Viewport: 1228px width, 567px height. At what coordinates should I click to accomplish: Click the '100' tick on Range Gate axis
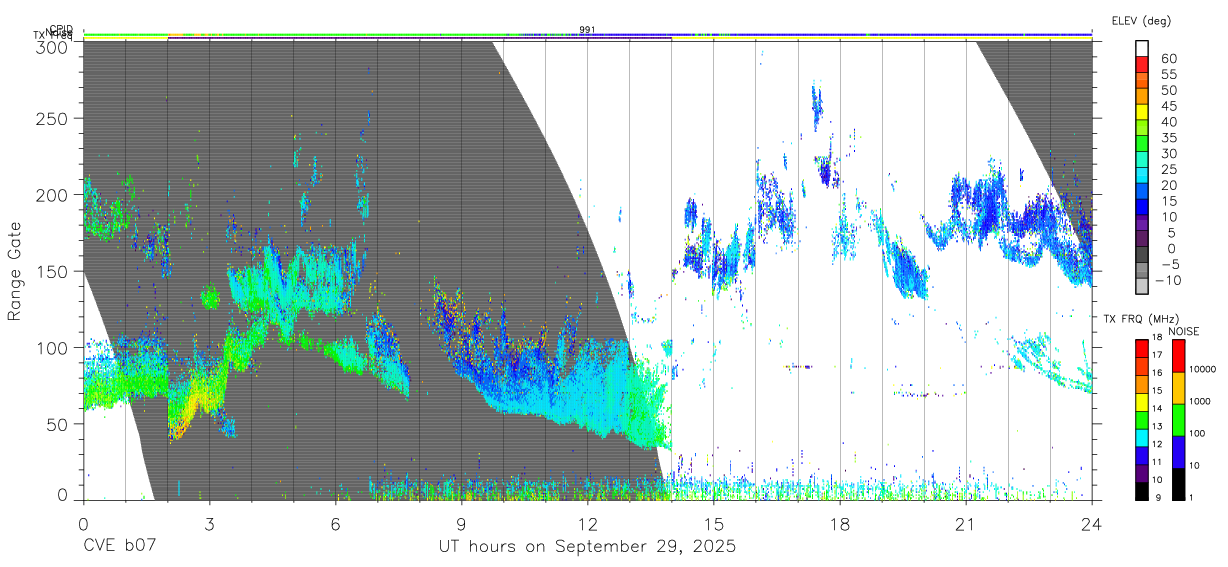pyautogui.click(x=54, y=347)
